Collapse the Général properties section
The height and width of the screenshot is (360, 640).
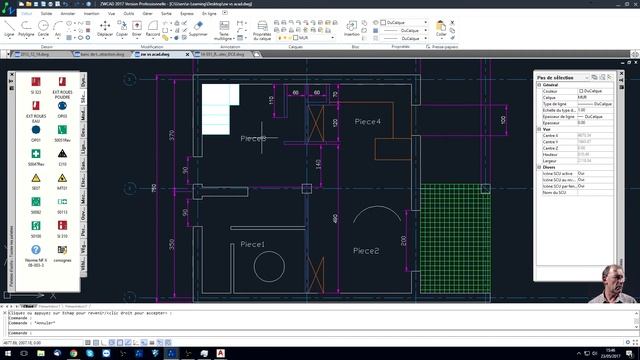tap(539, 85)
